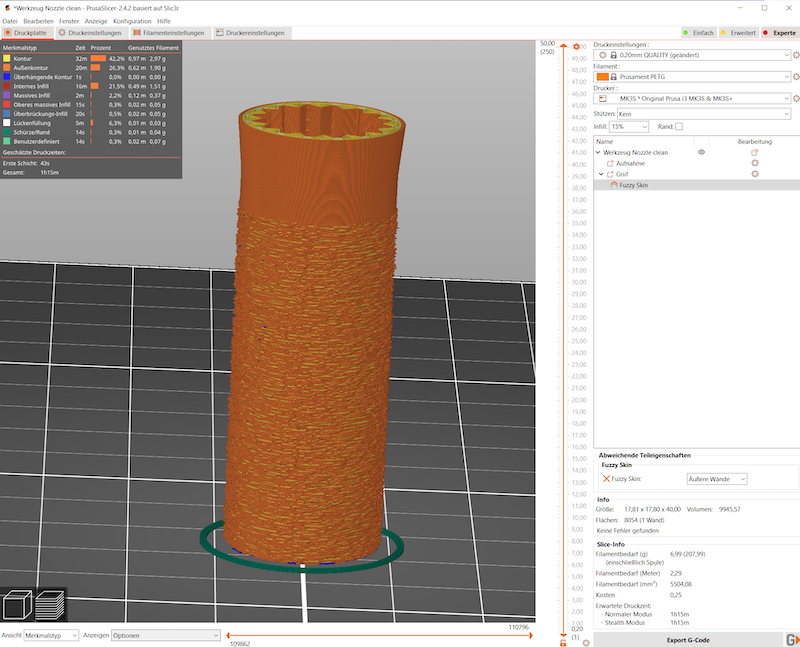Open the Filament preset dropdown

pyautogui.click(x=692, y=77)
